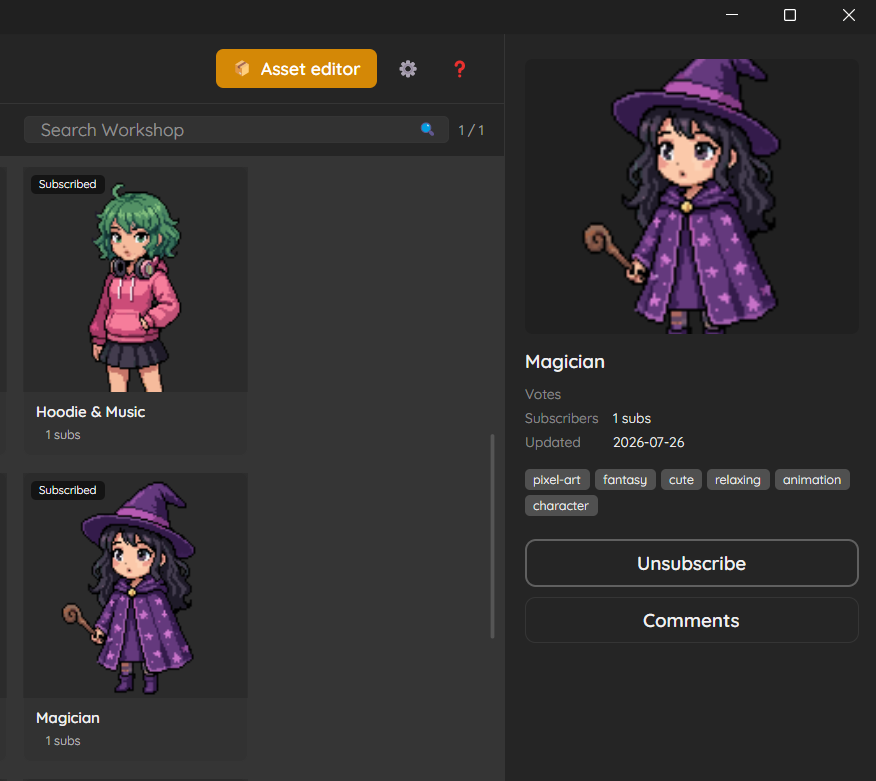Click the 1 / 1 page indicator

pyautogui.click(x=471, y=130)
